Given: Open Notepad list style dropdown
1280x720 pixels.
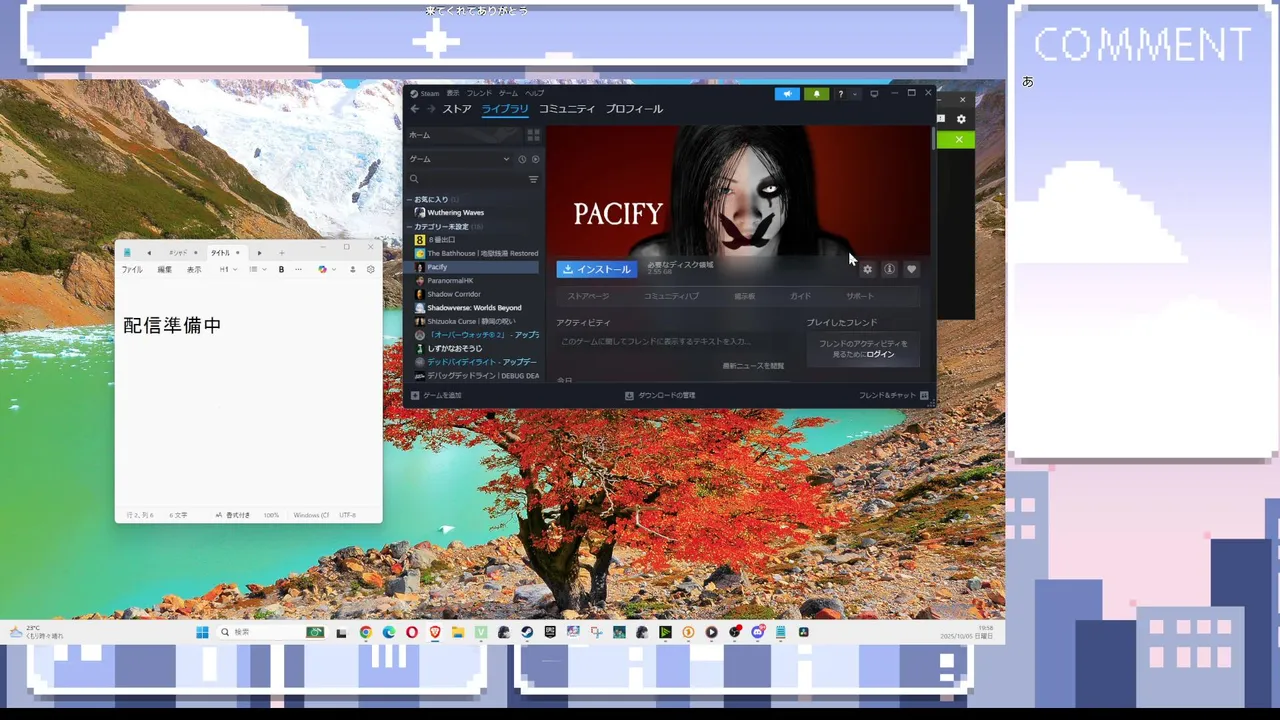Looking at the screenshot, I should tap(257, 269).
